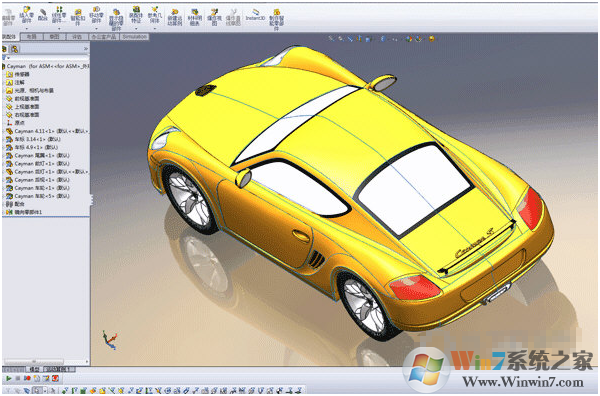Image resolution: width=600 pixels, height=396 pixels.
Task: Click the Edit Macro icon
Action: 46,379
